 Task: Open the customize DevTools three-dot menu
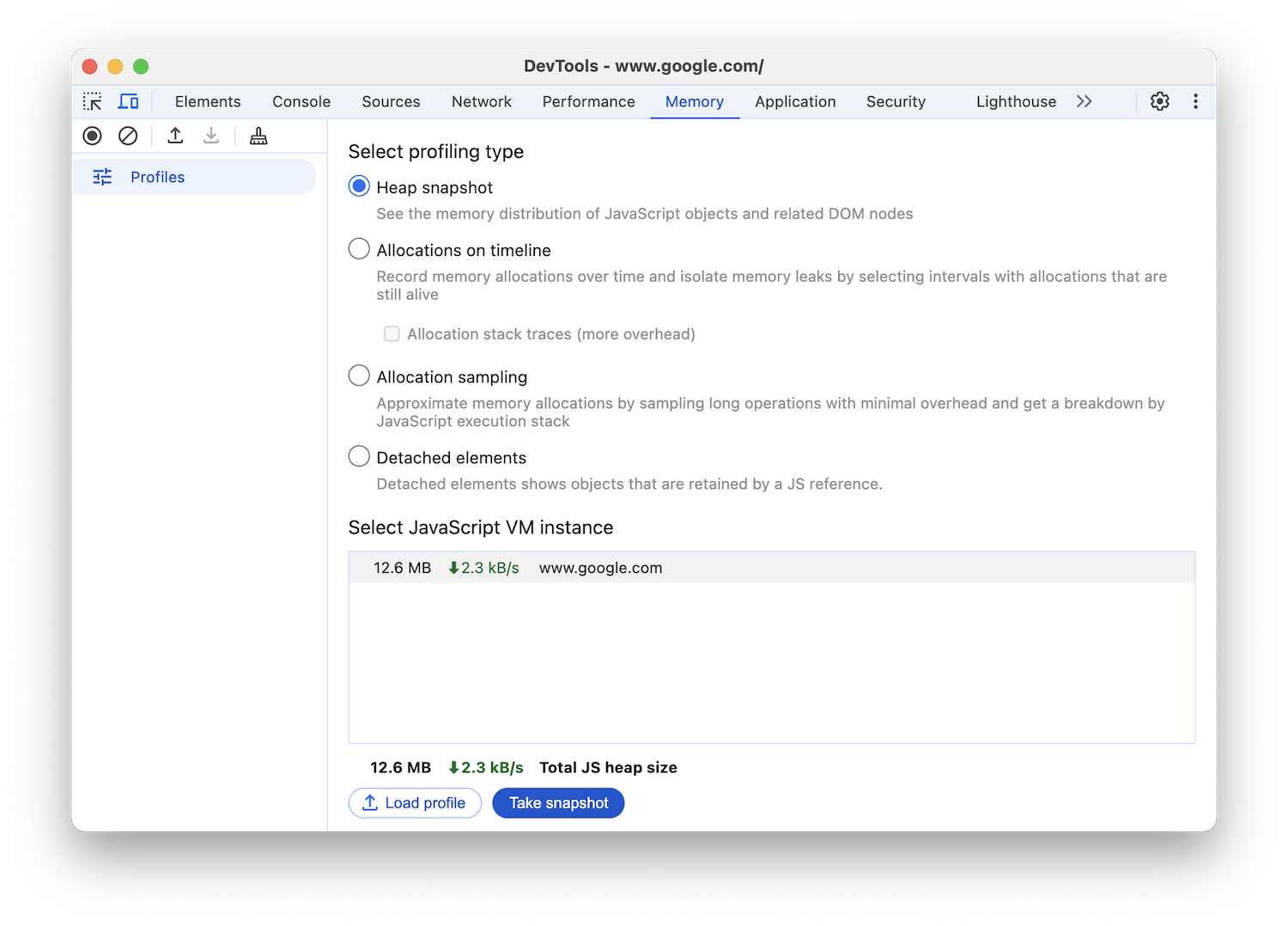(x=1195, y=101)
